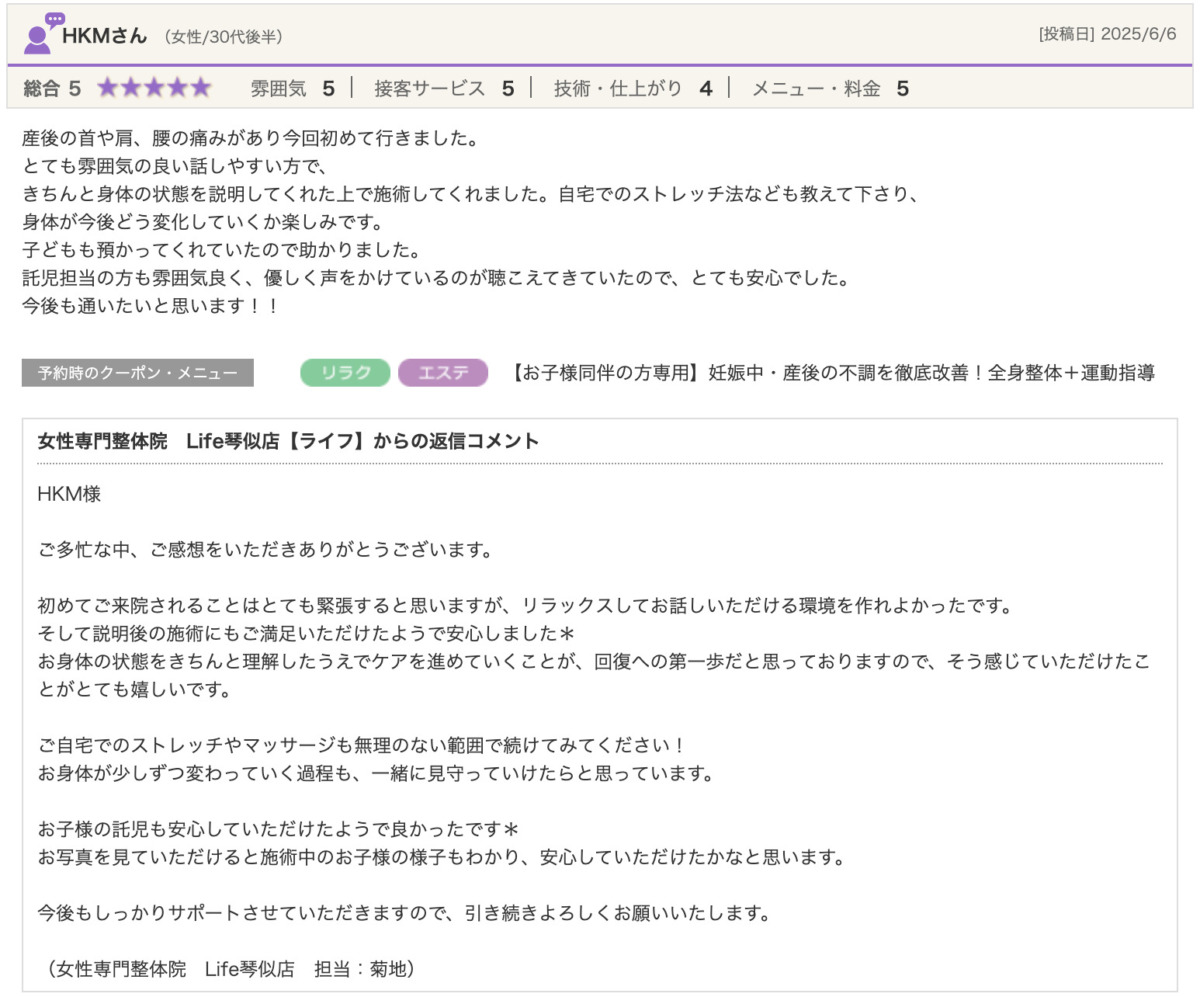This screenshot has width=1200, height=997.
Task: Click the 投稿日 2025/6/6 post date
Action: click(1107, 34)
